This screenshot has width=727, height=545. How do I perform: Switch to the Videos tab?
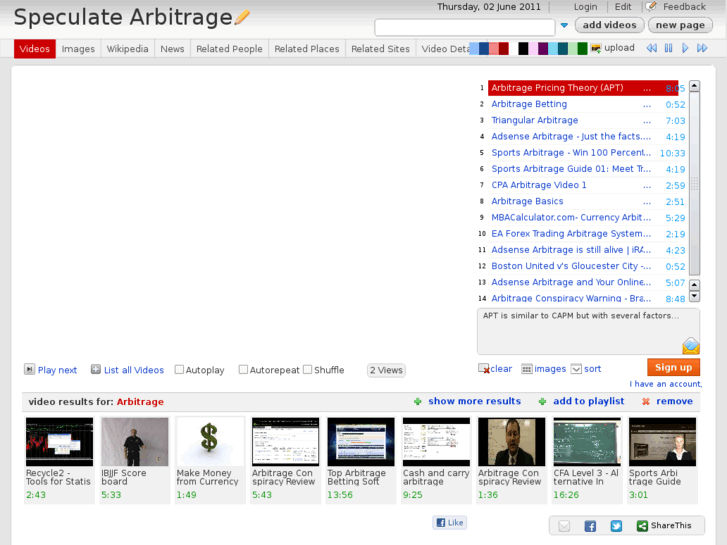(35, 49)
